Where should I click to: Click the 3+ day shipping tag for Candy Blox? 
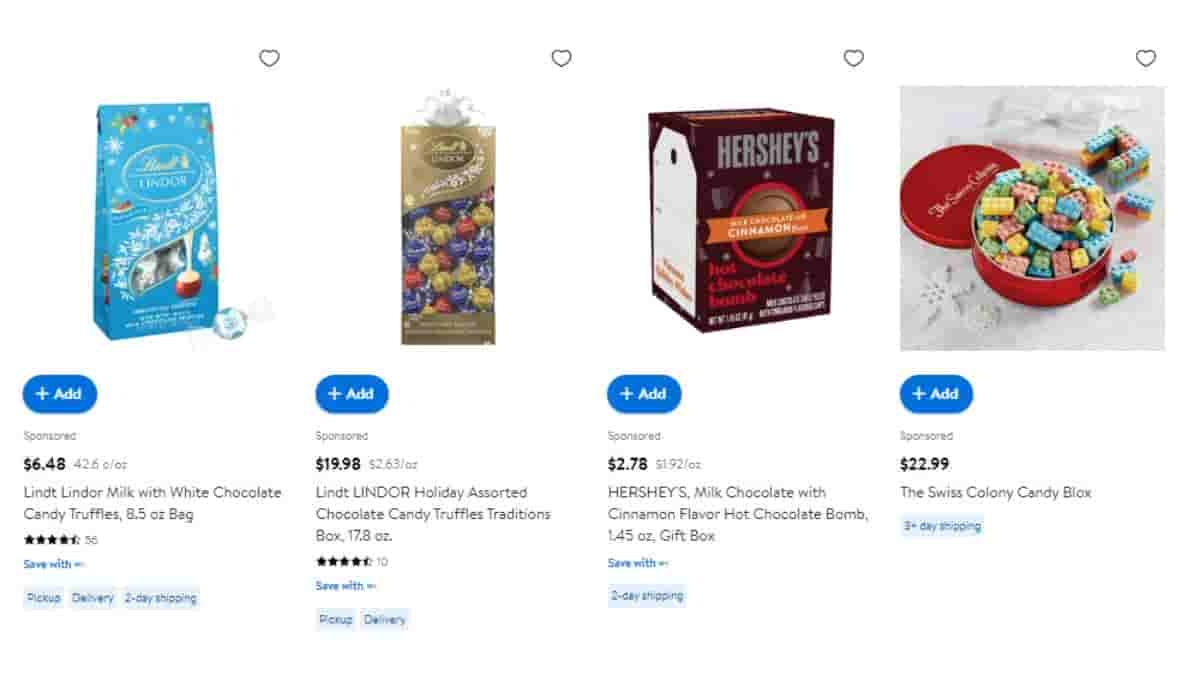coord(940,525)
